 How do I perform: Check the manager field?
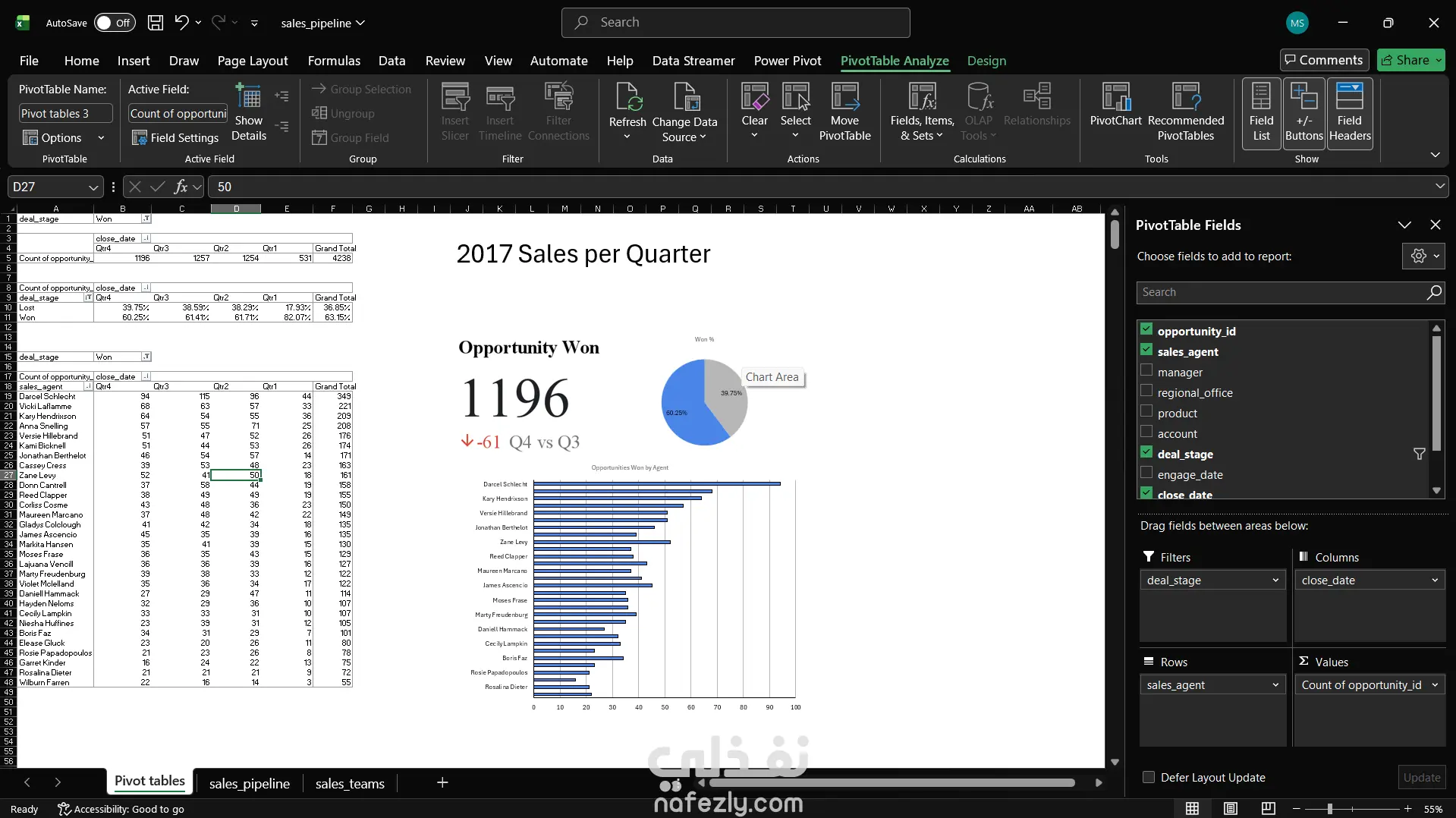[1146, 370]
